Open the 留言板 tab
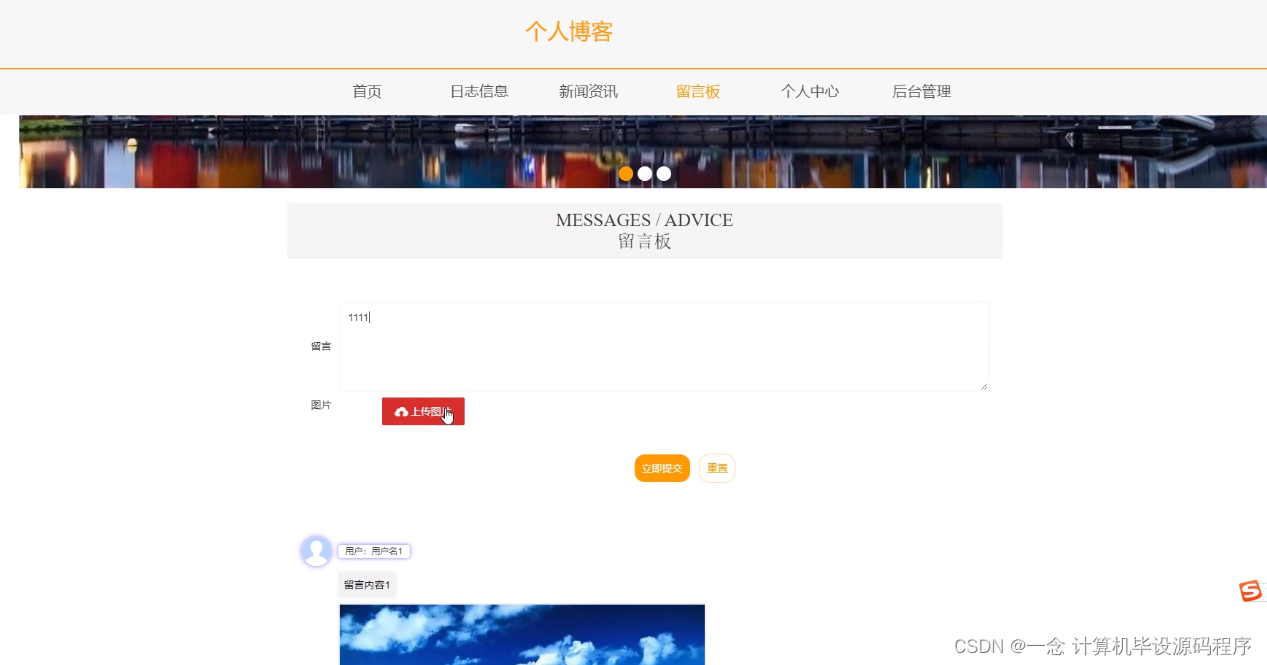Image resolution: width=1267 pixels, height=665 pixels. pos(698,91)
